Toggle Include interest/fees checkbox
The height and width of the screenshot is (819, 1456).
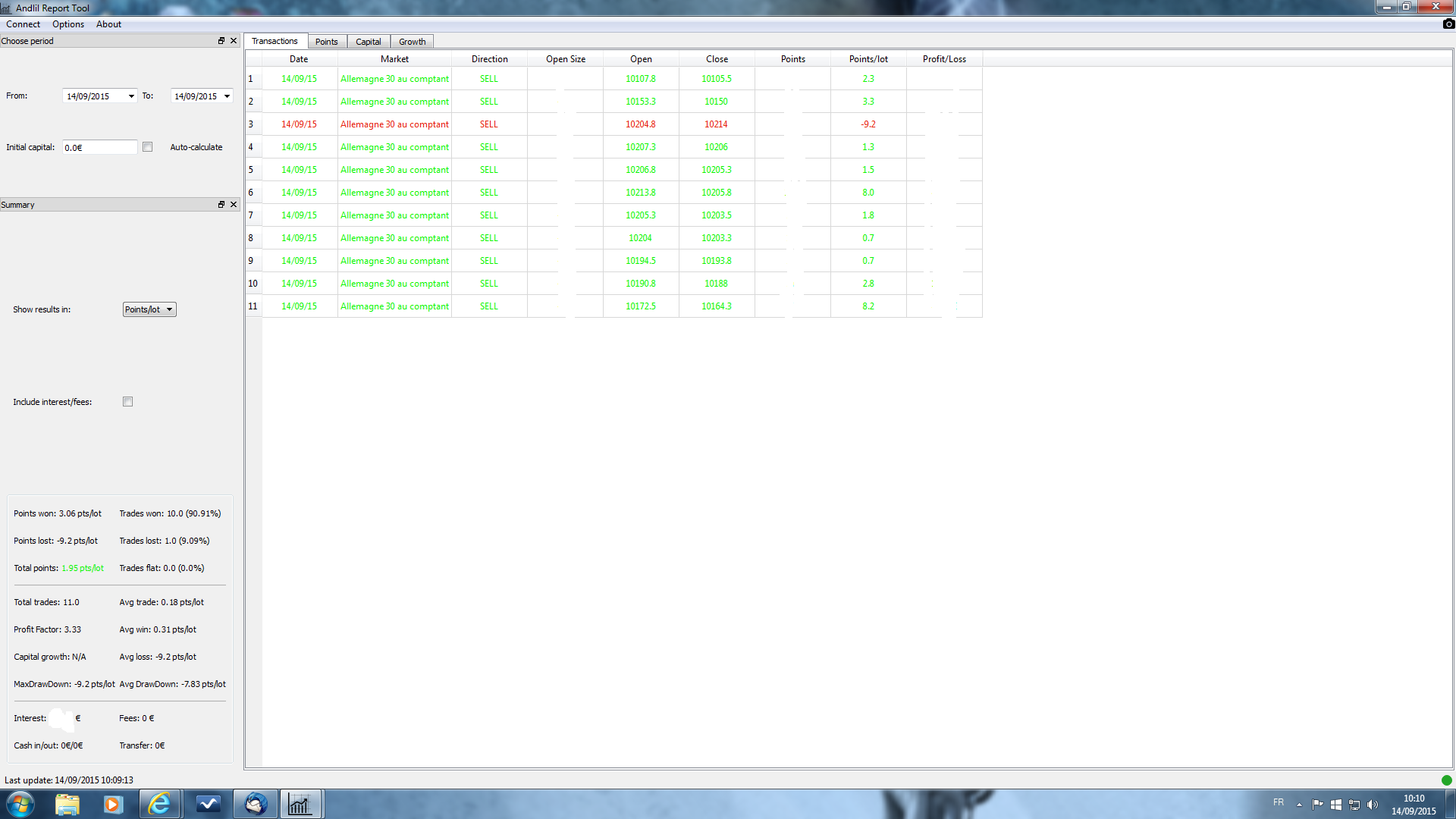127,402
